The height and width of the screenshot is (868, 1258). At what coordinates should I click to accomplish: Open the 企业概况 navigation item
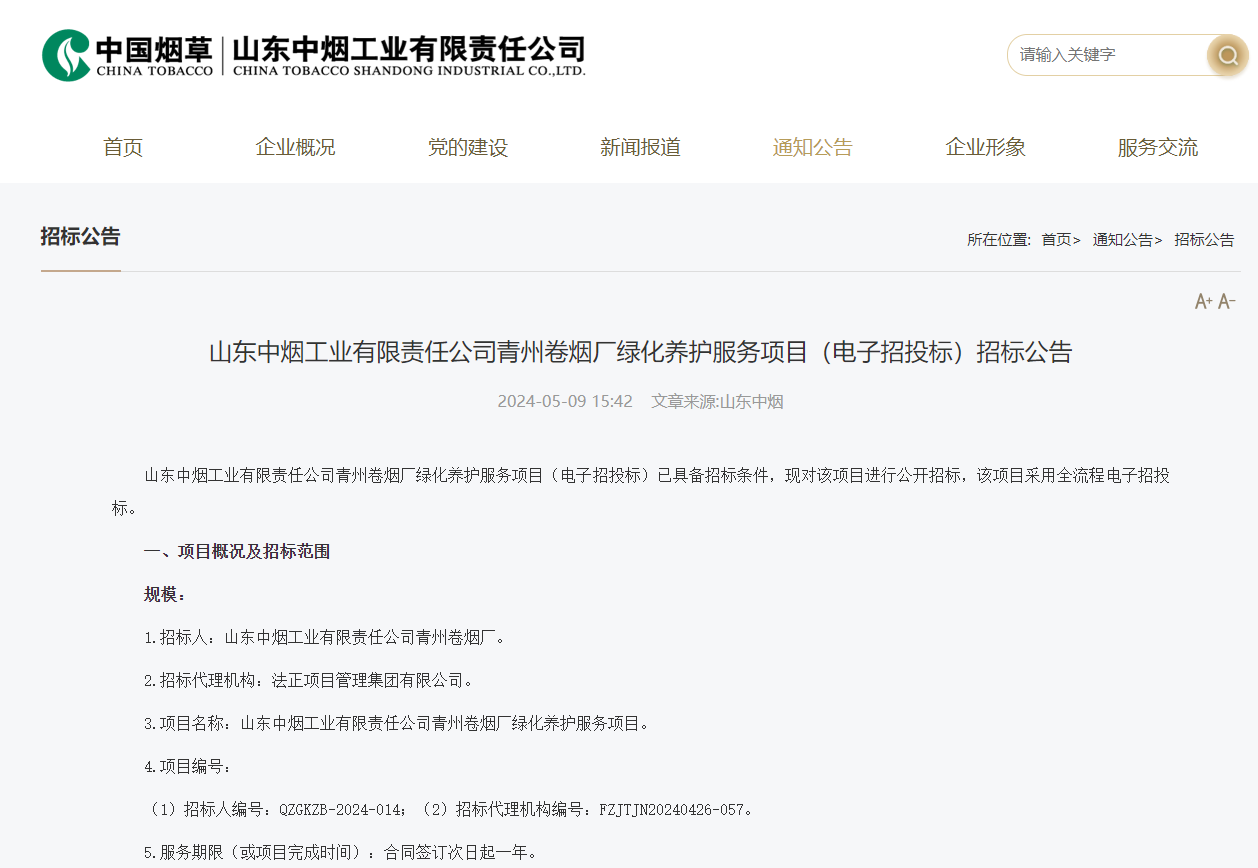click(x=295, y=146)
